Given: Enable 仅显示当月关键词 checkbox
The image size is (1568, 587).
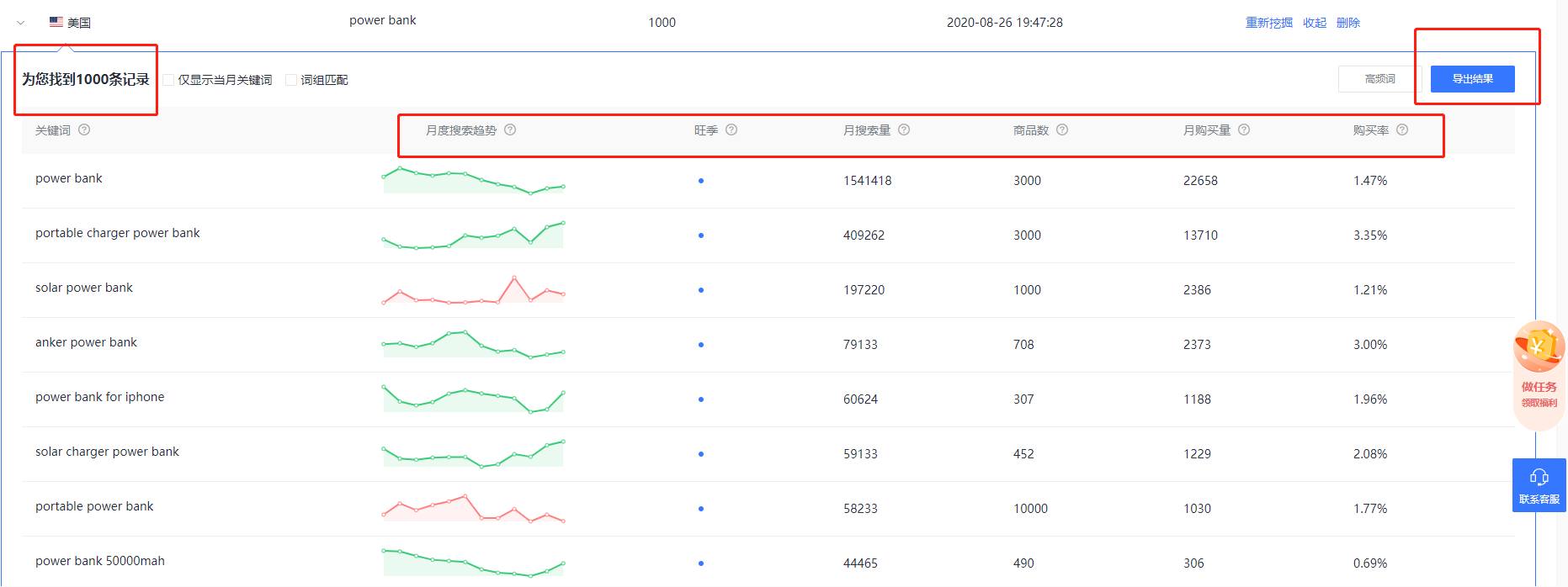Looking at the screenshot, I should coord(168,80).
